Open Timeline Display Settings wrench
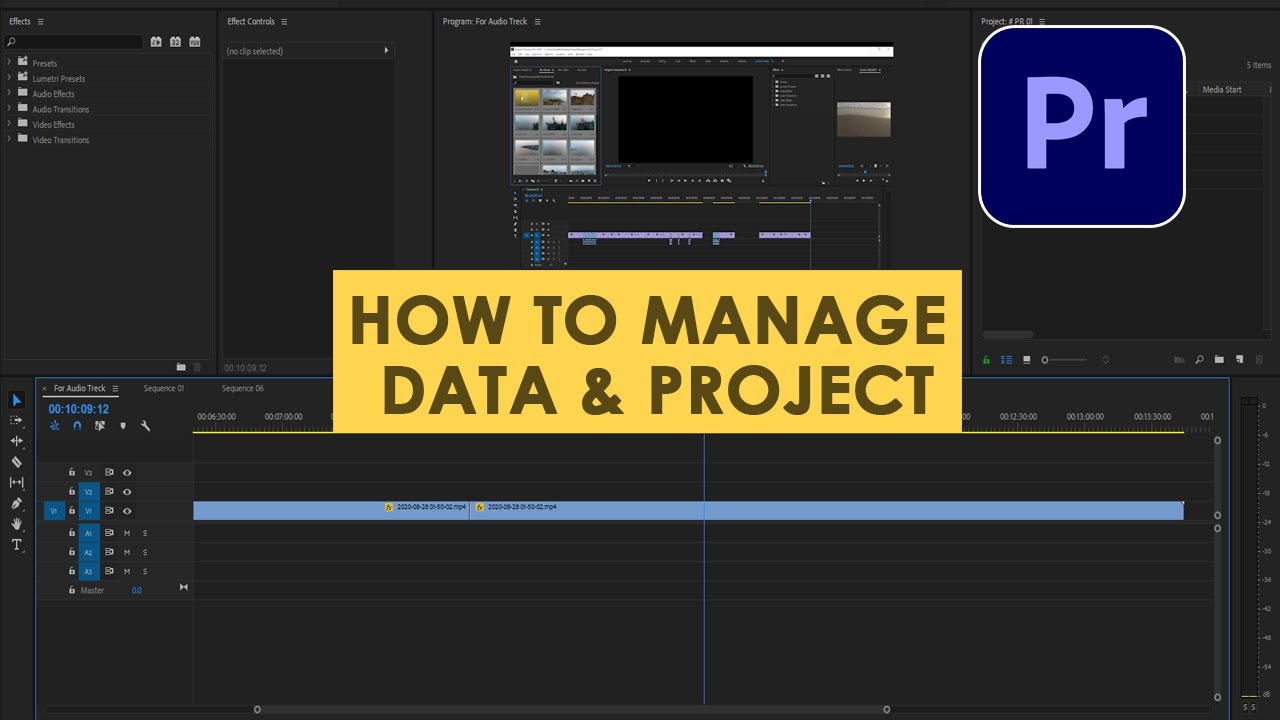 point(146,426)
